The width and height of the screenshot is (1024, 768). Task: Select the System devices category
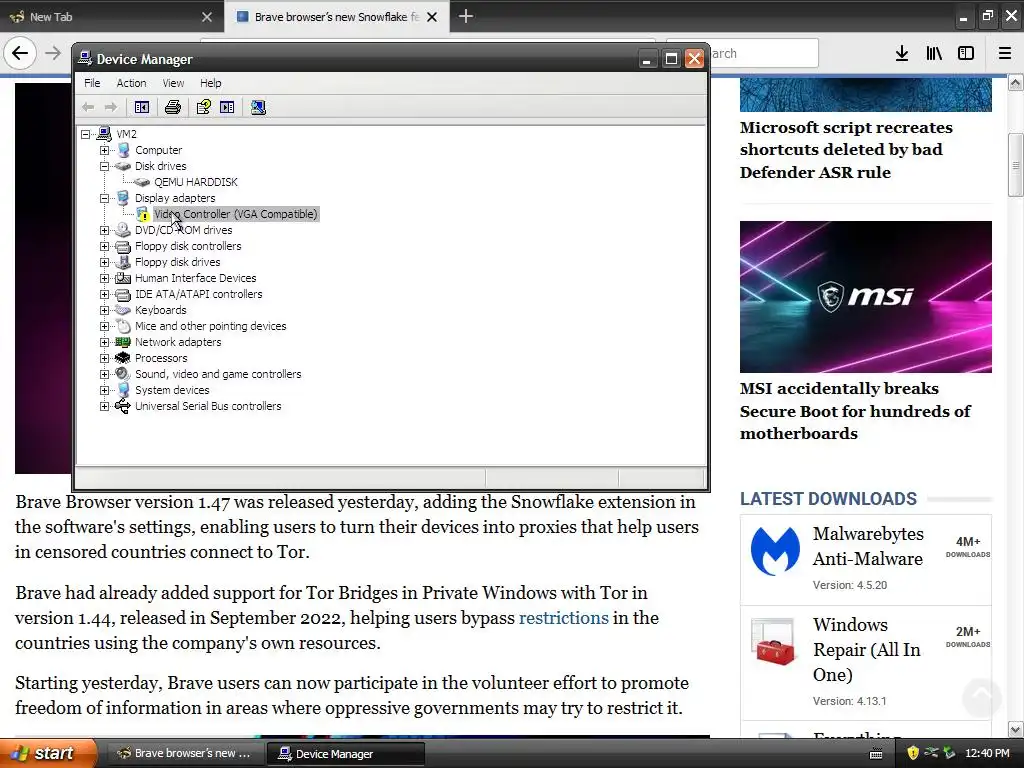[172, 390]
